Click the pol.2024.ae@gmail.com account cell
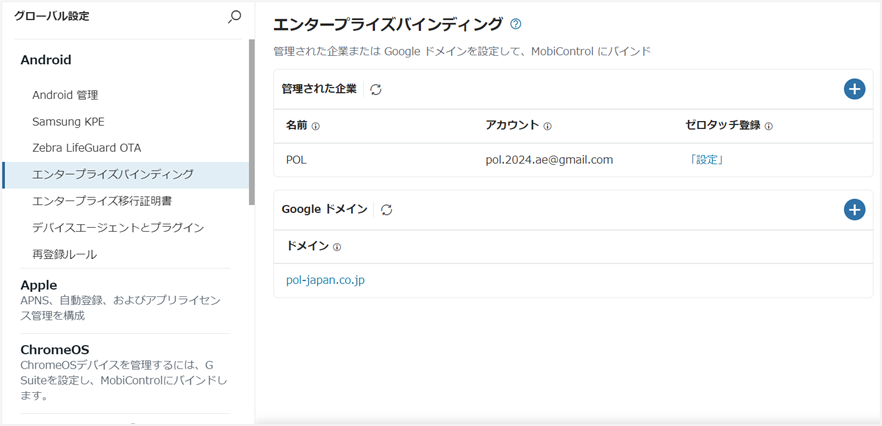This screenshot has width=882, height=426. [549, 160]
